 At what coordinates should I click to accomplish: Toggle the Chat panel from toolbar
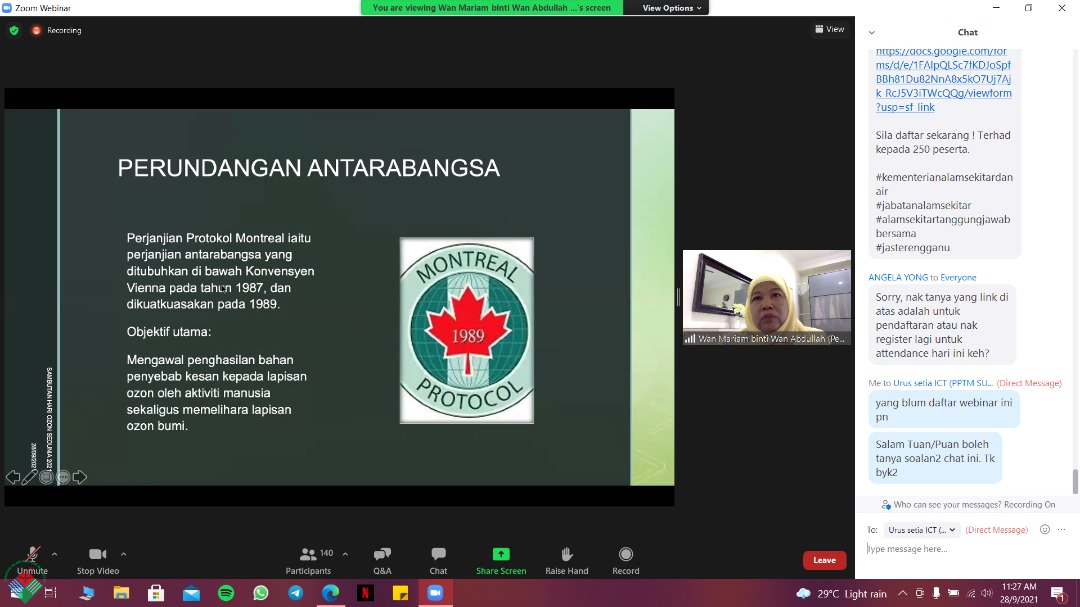point(438,560)
